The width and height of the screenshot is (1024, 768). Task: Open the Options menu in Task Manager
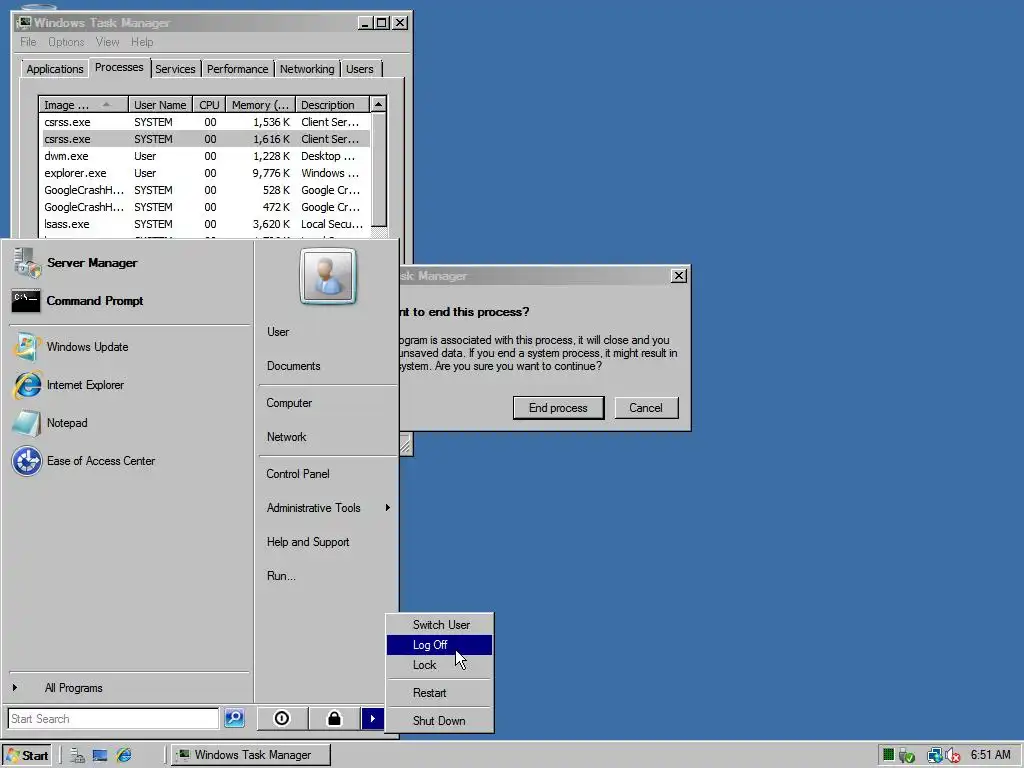click(x=66, y=42)
